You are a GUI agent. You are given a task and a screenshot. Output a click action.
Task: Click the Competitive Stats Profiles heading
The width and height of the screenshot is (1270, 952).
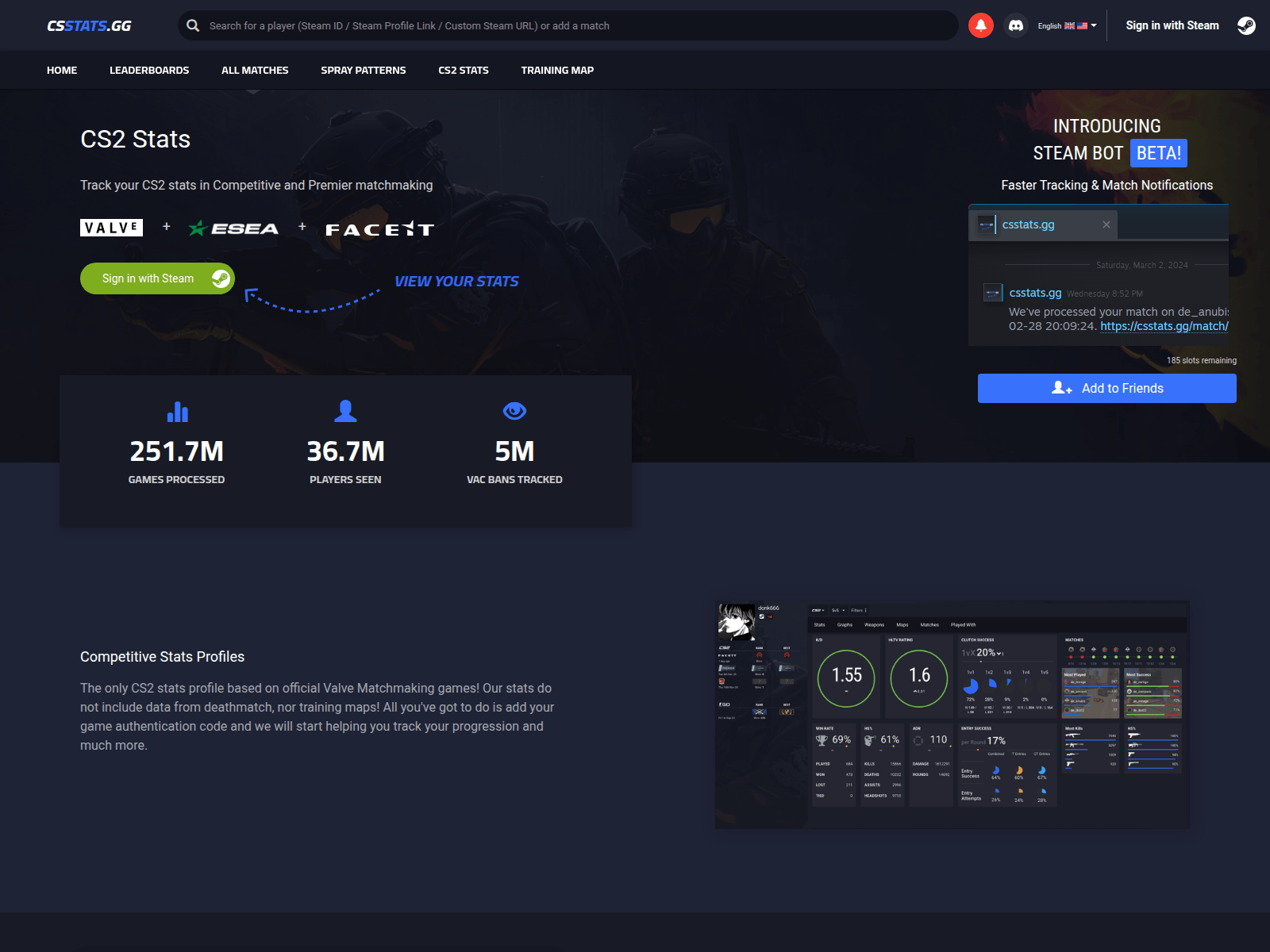[x=162, y=657]
